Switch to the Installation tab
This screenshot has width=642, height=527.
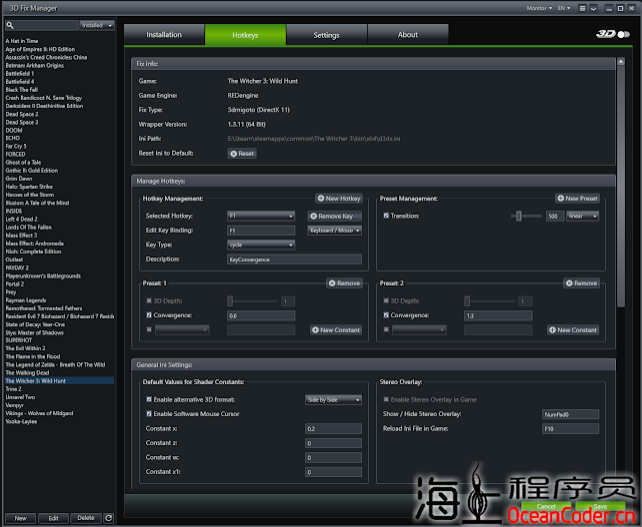point(164,35)
